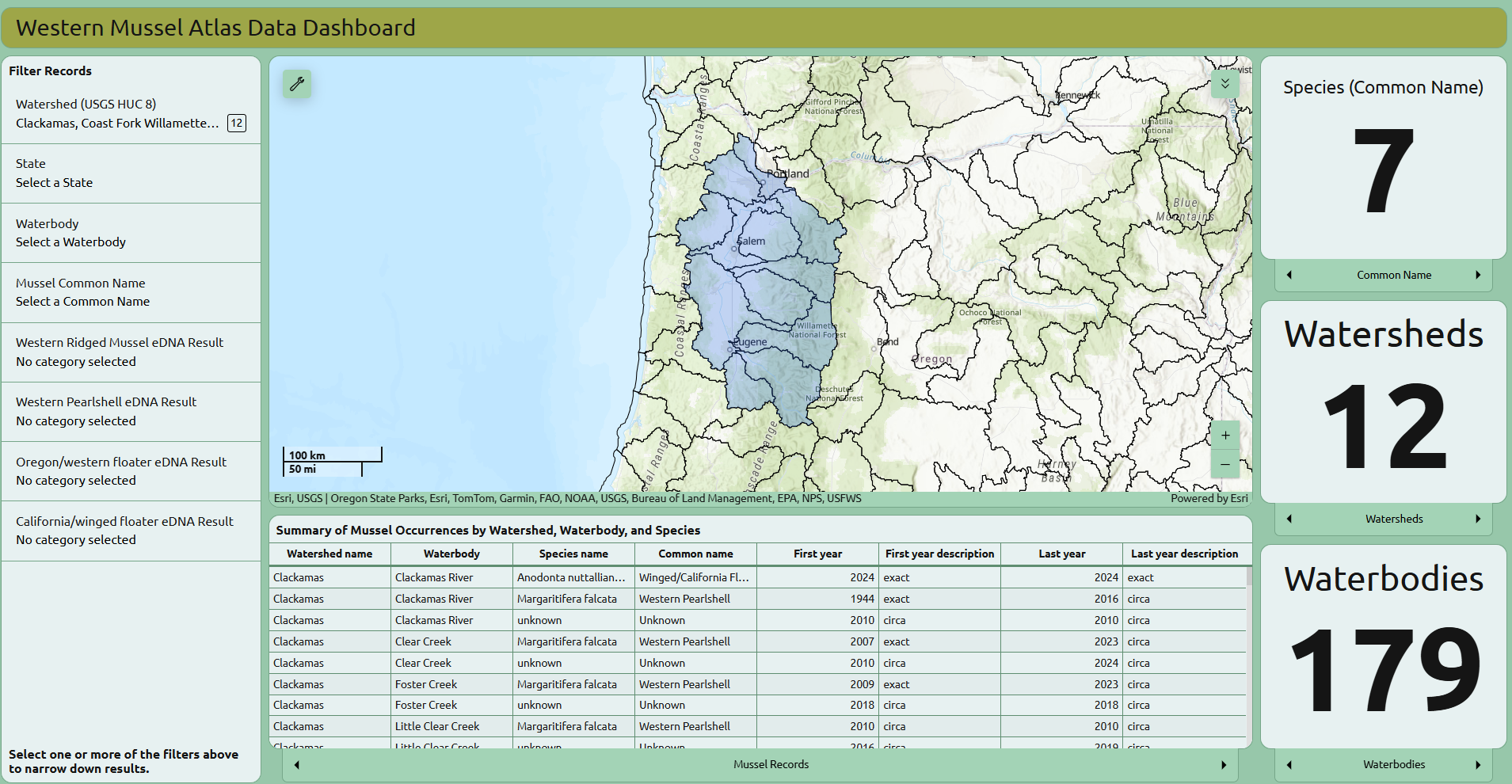Click the Powered by Esri link

click(1209, 498)
